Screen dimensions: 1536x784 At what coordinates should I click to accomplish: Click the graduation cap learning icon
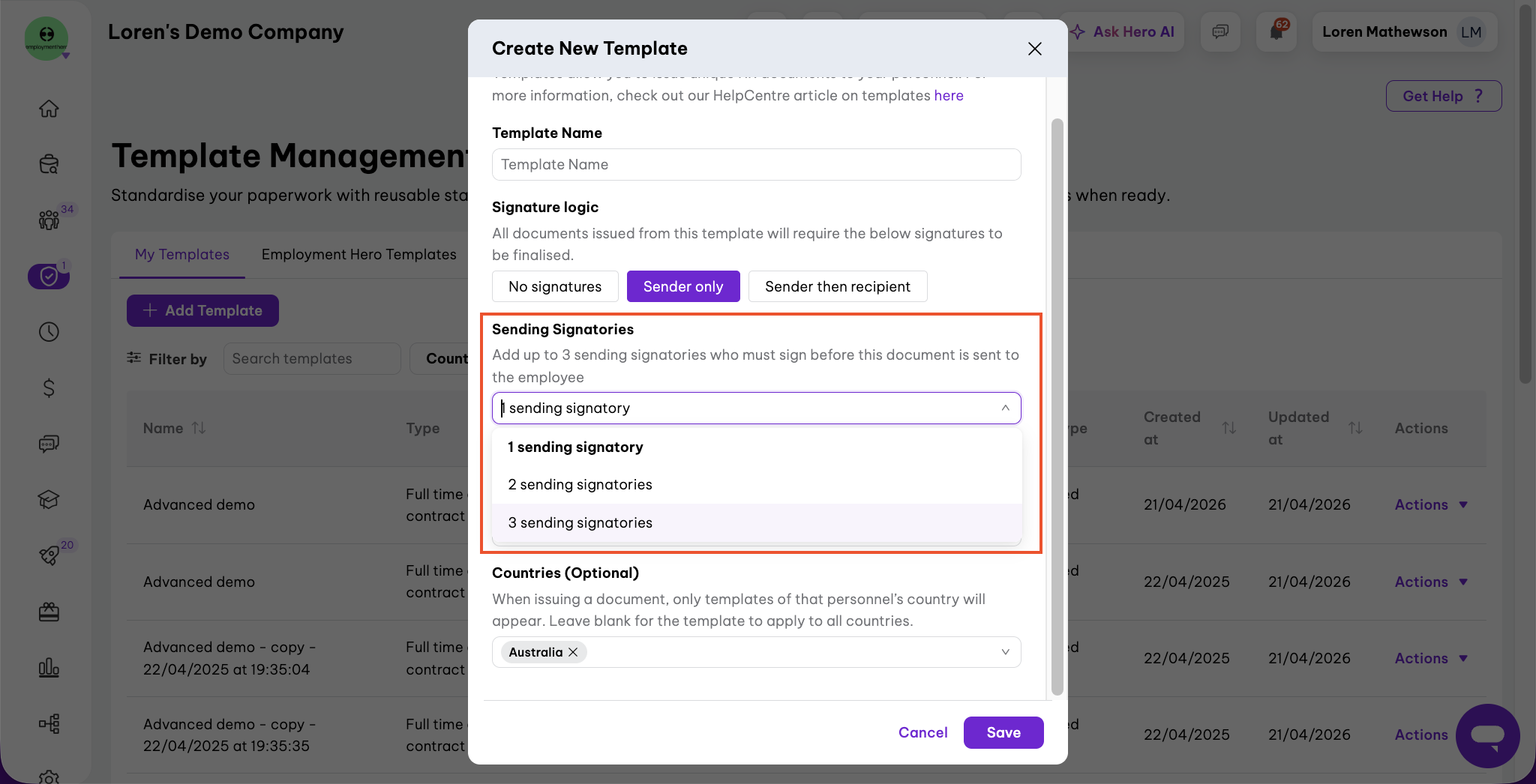click(x=49, y=500)
